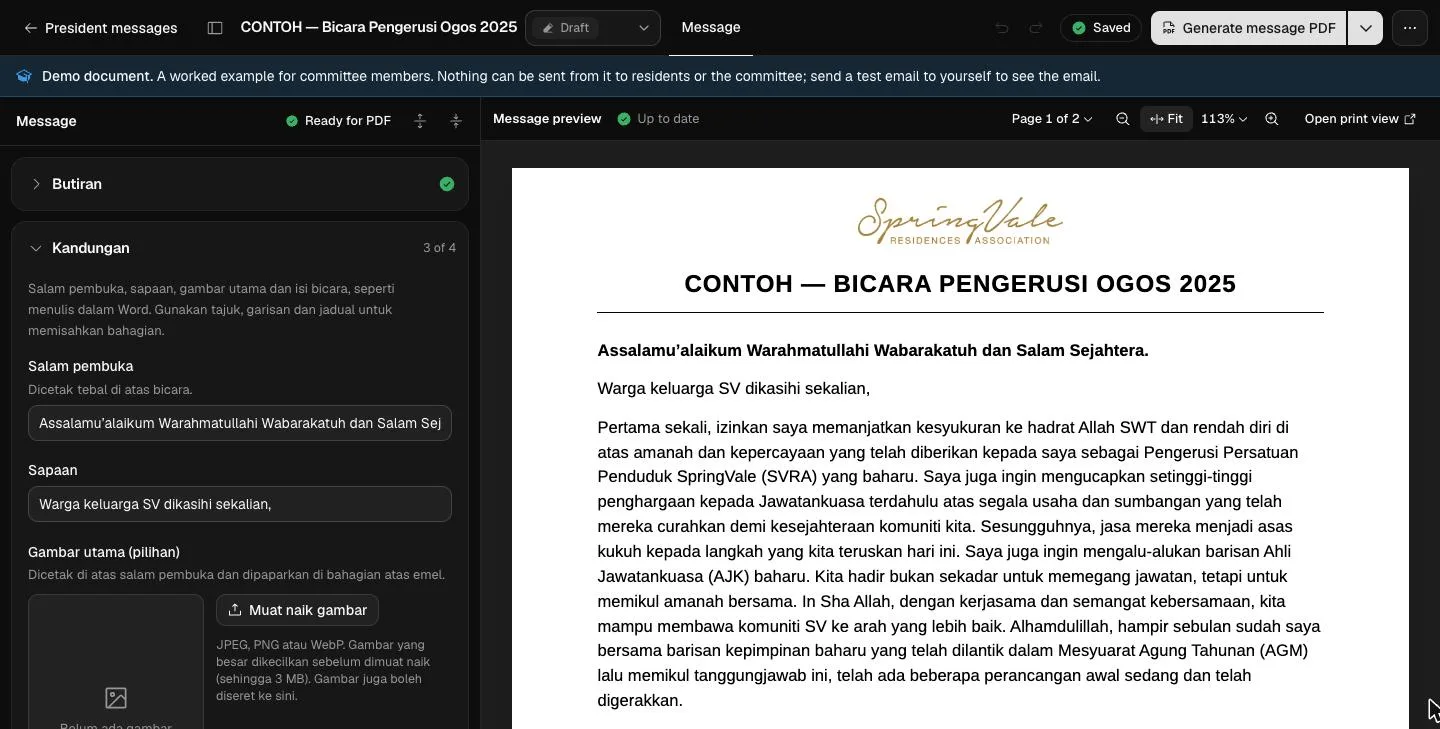Screen dimensions: 1440x729
Task: Click the zoom in magnifier icon
Action: pos(1272,119)
